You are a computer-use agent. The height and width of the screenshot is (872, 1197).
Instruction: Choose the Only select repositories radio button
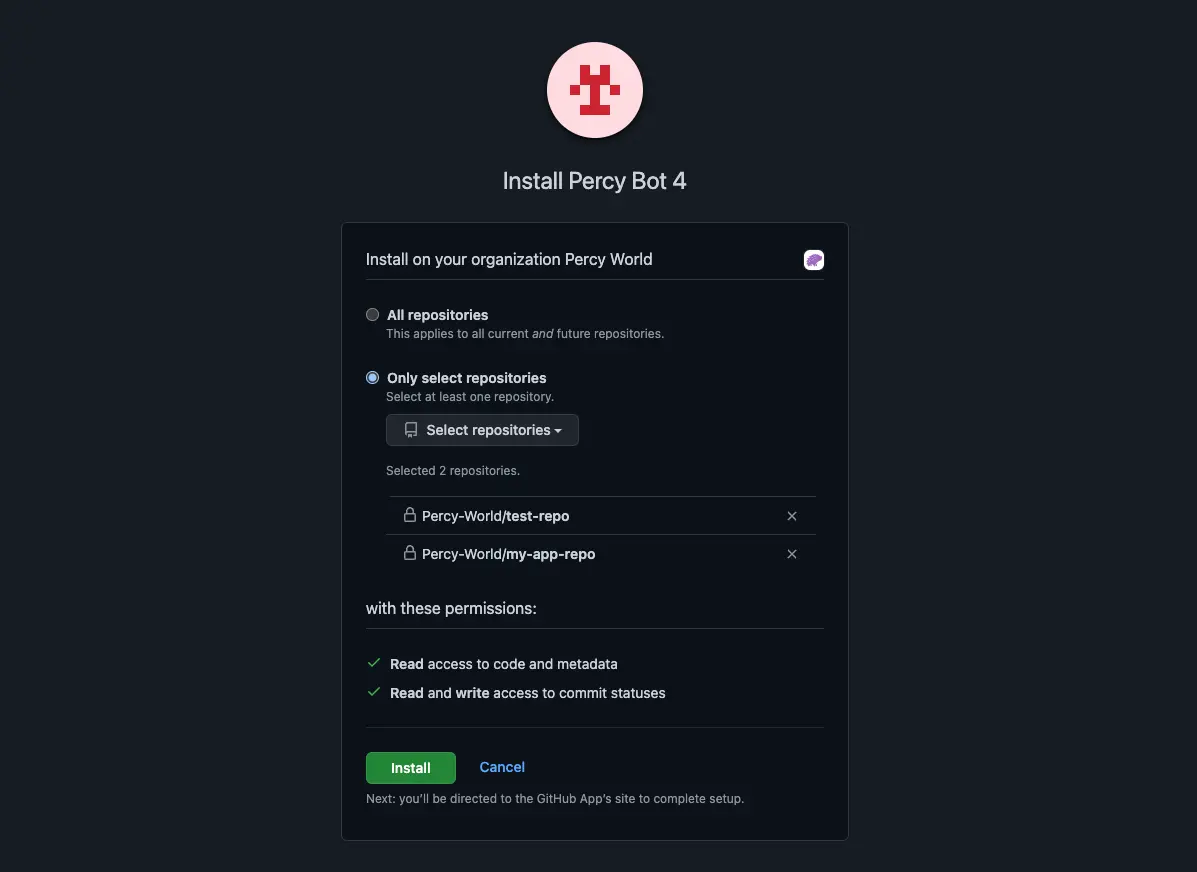pyautogui.click(x=373, y=378)
